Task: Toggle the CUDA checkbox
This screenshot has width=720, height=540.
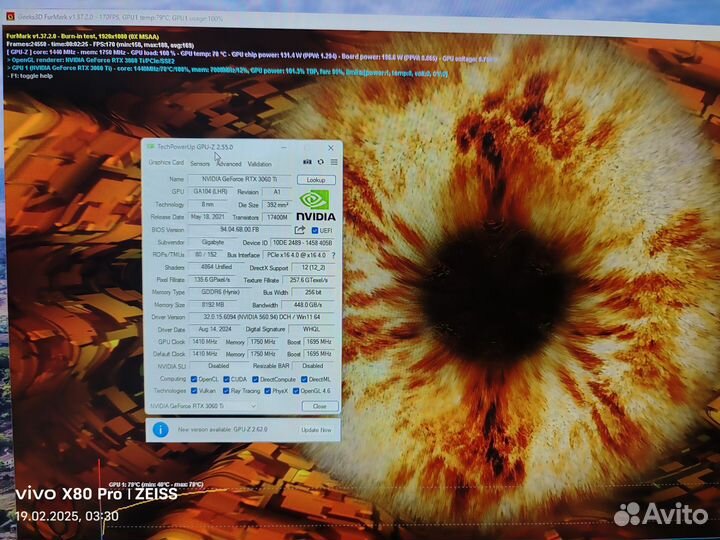Action: pyautogui.click(x=226, y=379)
